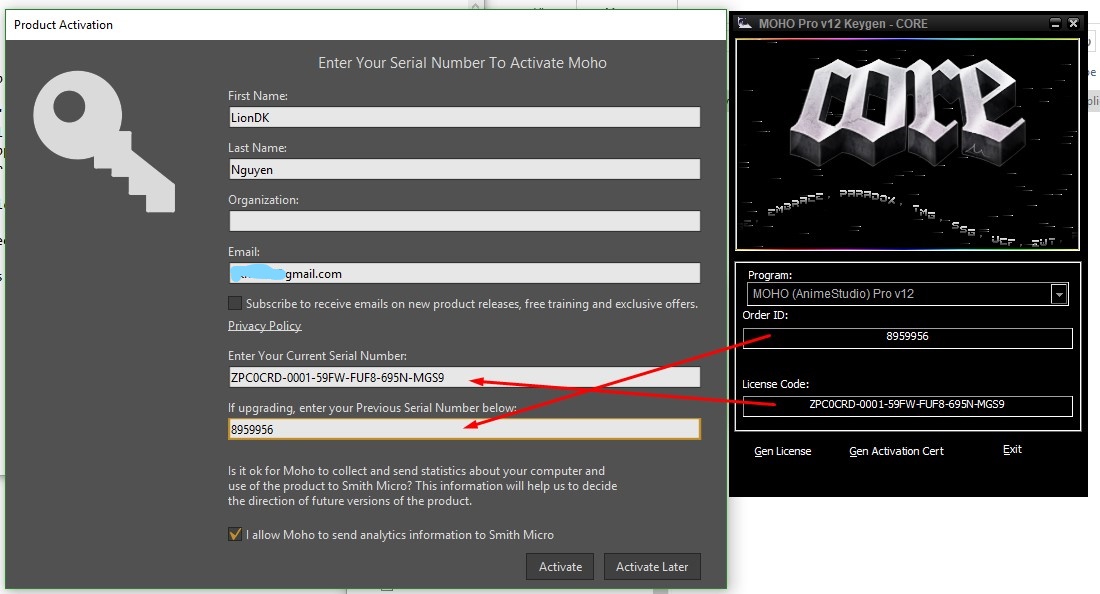Click the Activate button
Viewport: 1100px width, 594px height.
coord(560,567)
